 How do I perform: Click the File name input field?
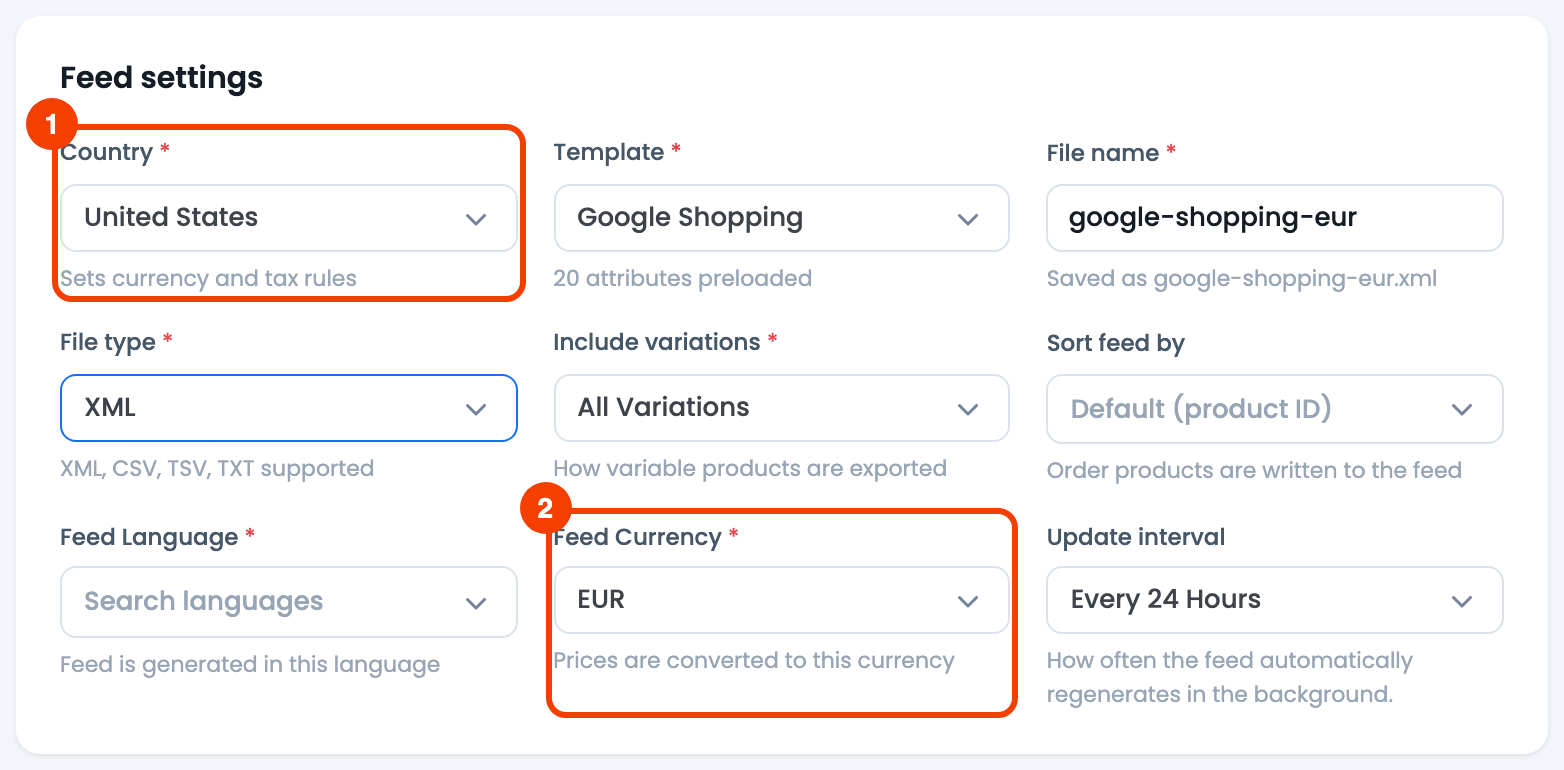tap(1275, 218)
